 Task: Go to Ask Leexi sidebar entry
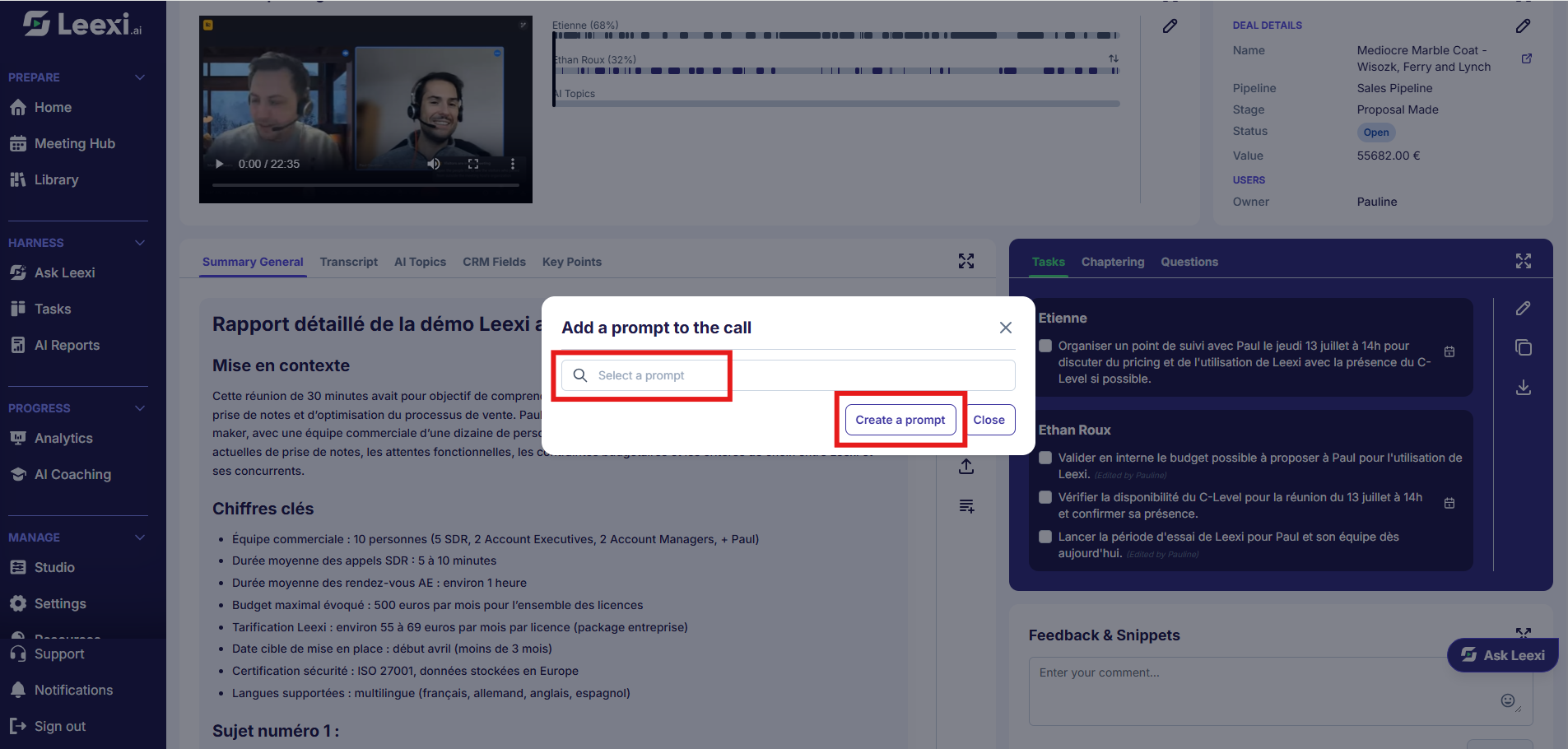coord(53,272)
